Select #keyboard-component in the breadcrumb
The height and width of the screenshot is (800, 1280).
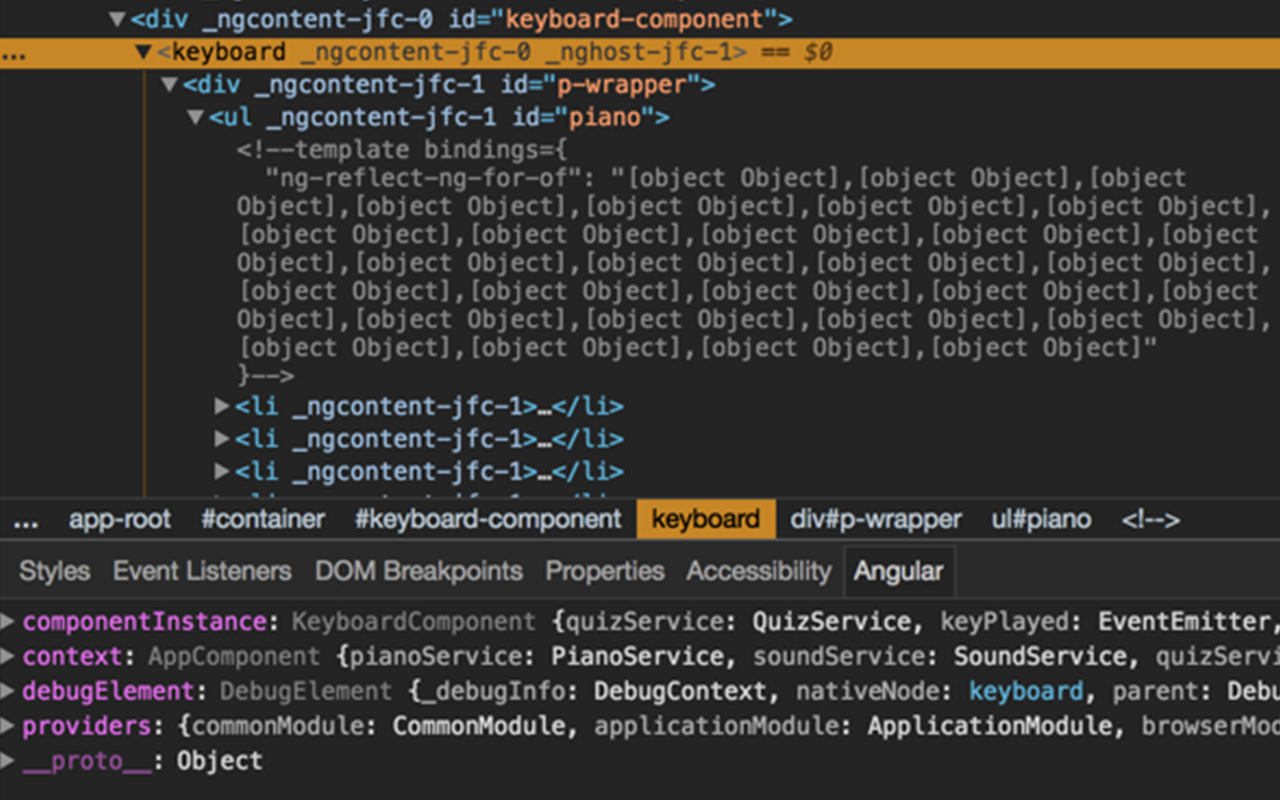tap(488, 520)
